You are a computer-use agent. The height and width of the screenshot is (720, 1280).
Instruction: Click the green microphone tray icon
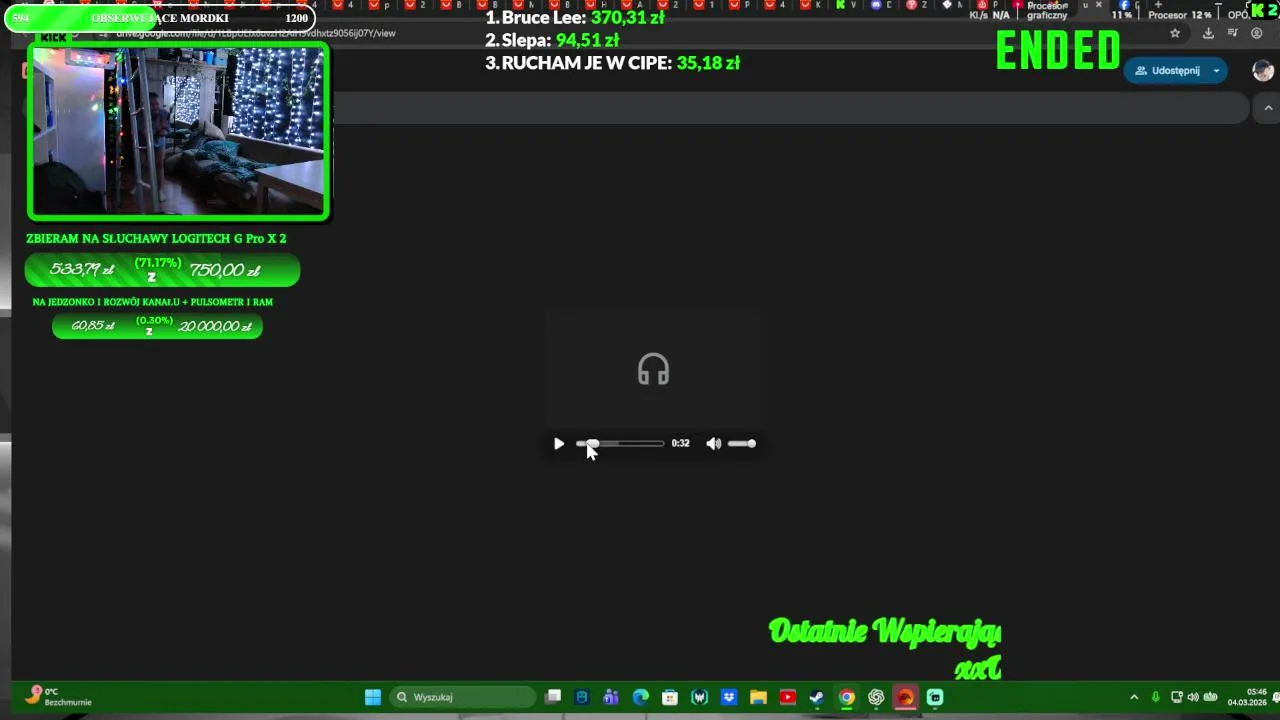1156,697
